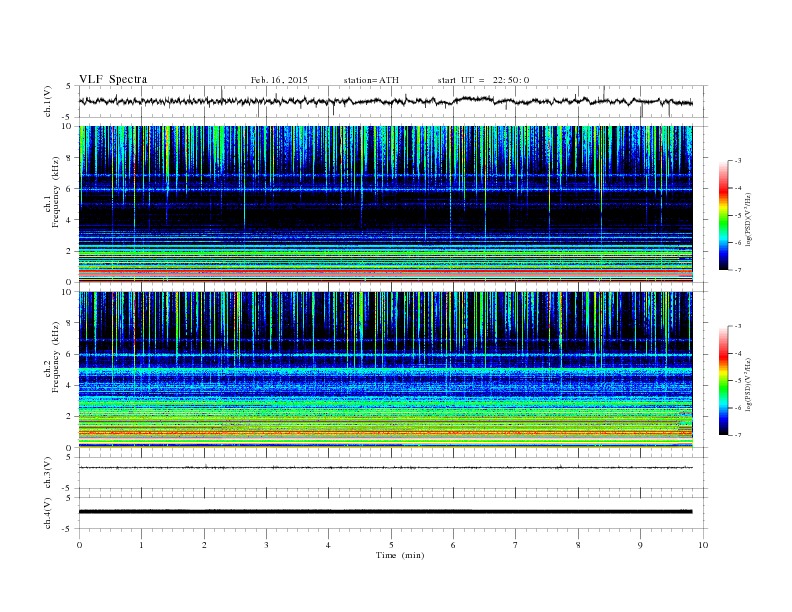The image size is (792, 612).
Task: Click the "ch.4(V)" axis label
Action: click(48, 513)
